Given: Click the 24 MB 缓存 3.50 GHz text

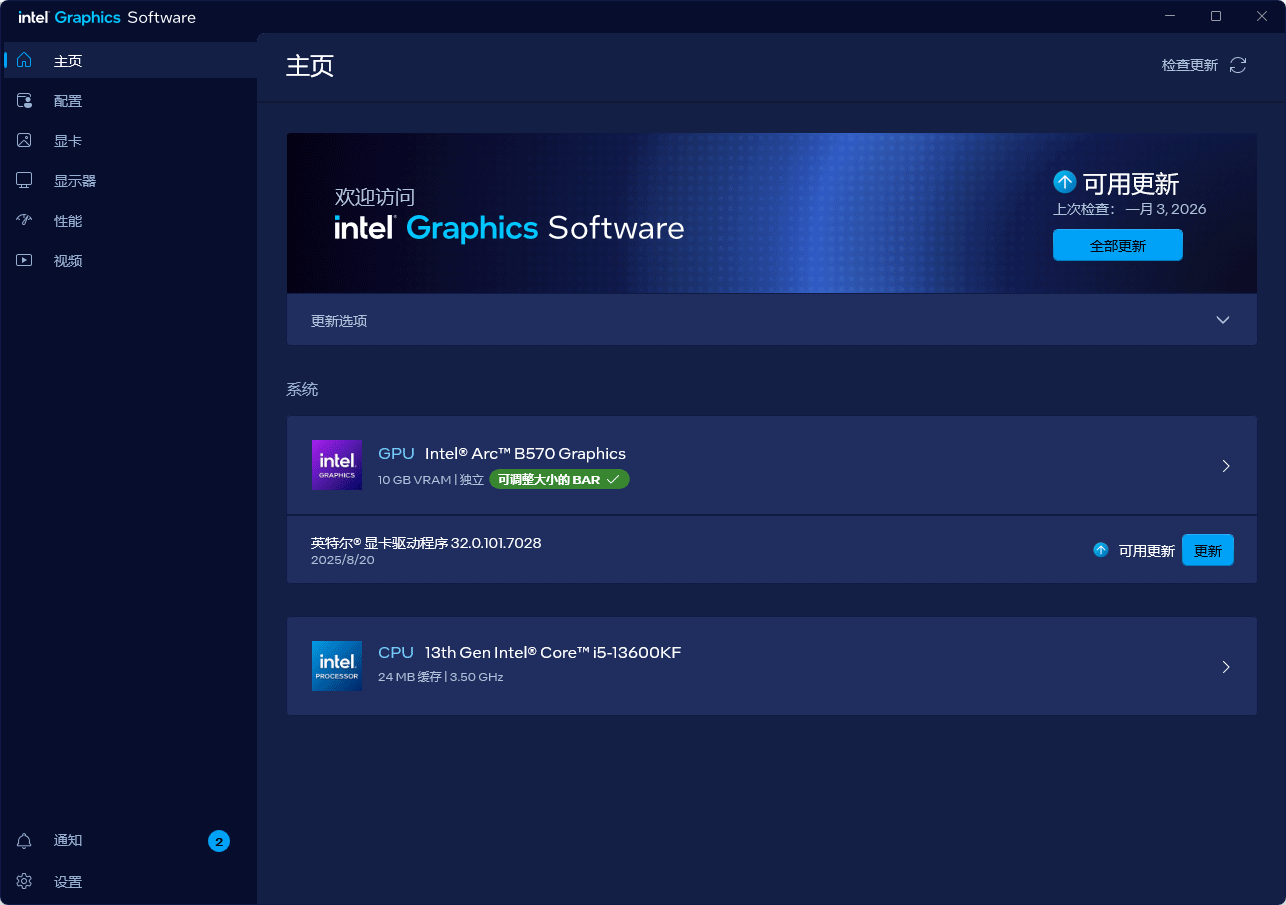Looking at the screenshot, I should click(x=441, y=677).
